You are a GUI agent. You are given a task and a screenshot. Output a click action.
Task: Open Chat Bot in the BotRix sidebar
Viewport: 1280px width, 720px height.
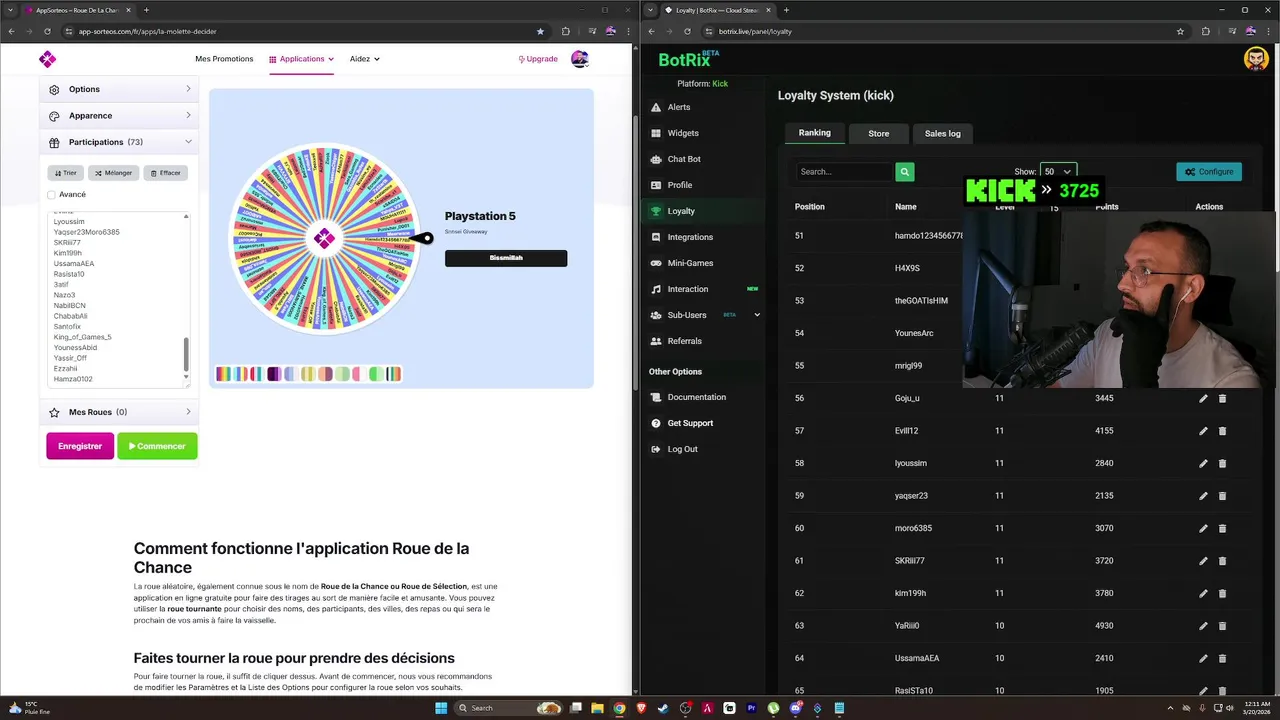point(684,159)
